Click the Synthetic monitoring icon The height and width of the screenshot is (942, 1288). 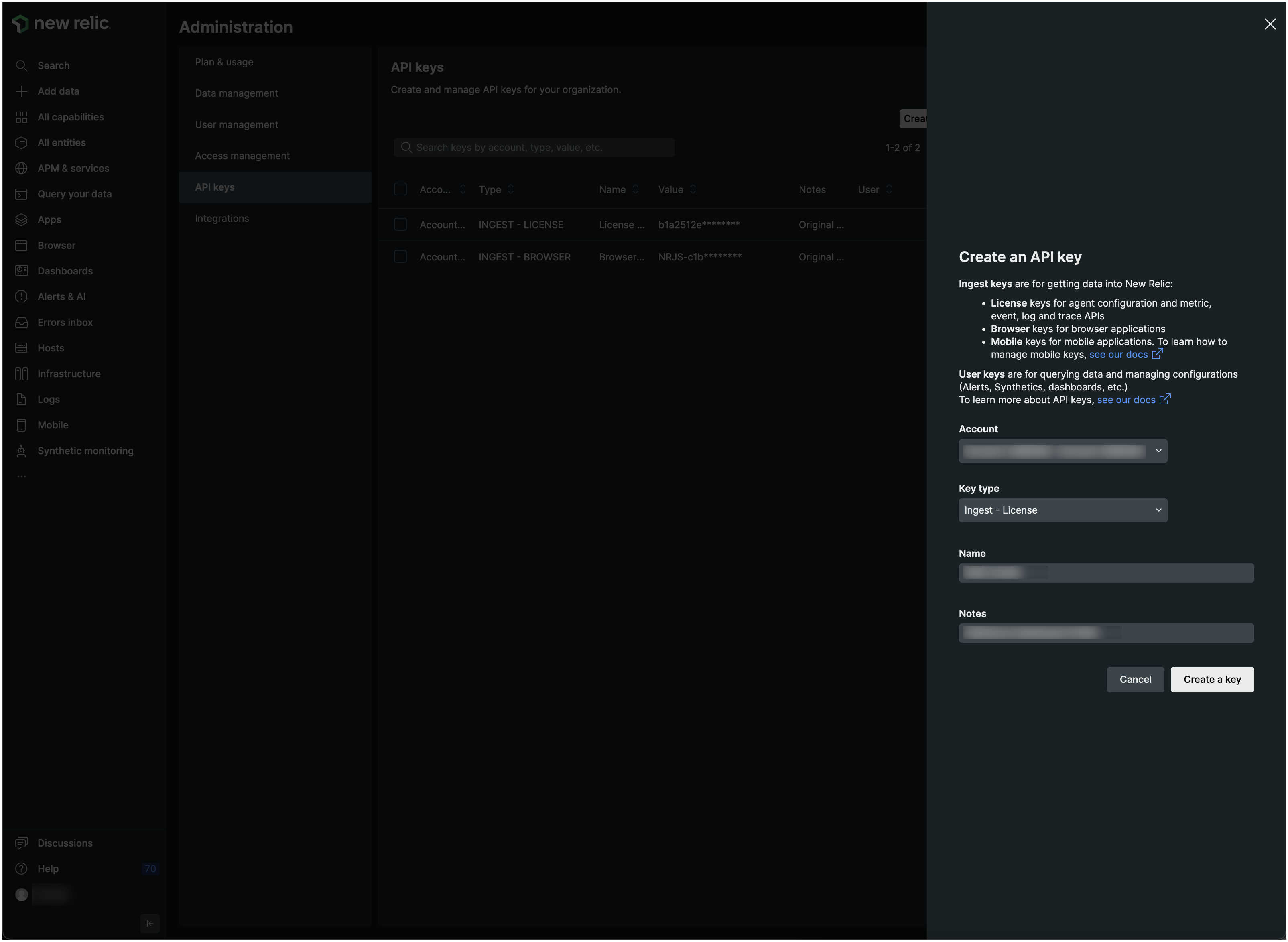point(22,451)
